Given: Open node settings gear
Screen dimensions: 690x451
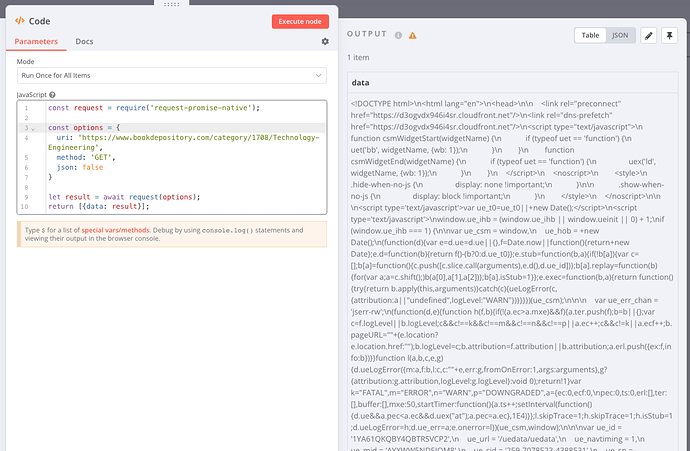Looking at the screenshot, I should tap(325, 42).
